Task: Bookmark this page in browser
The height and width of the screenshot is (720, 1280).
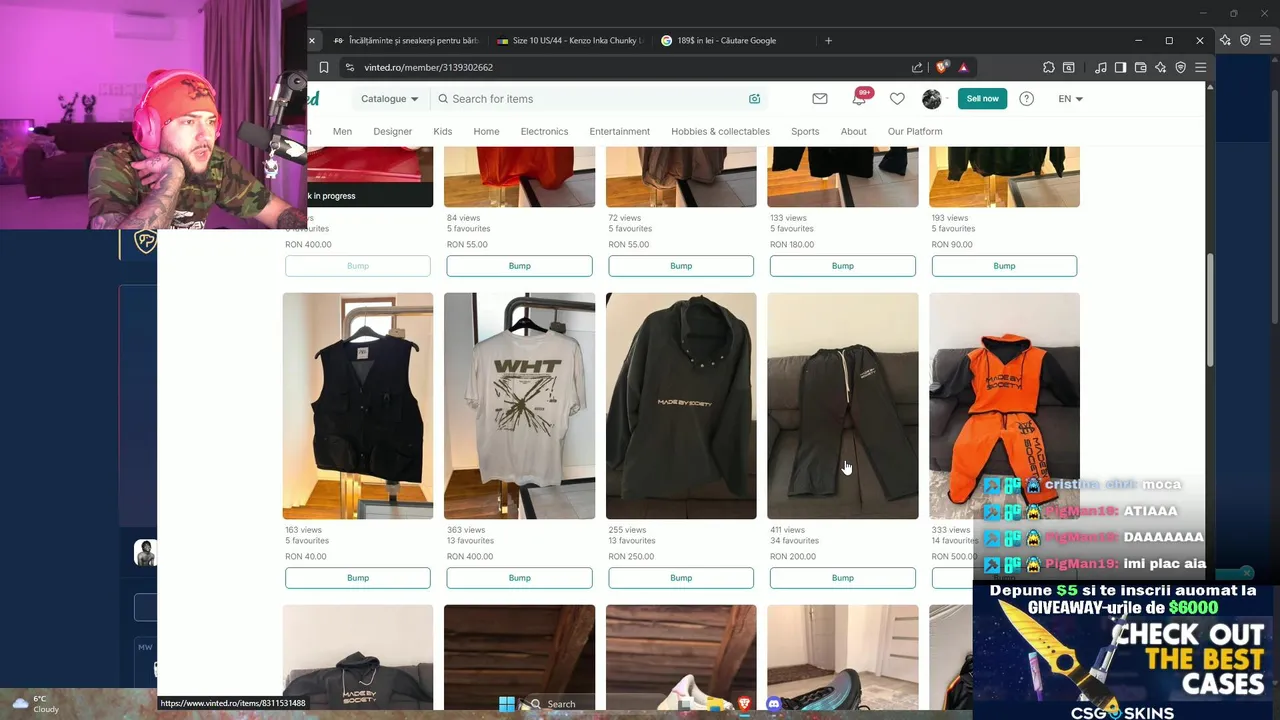Action: pyautogui.click(x=324, y=67)
